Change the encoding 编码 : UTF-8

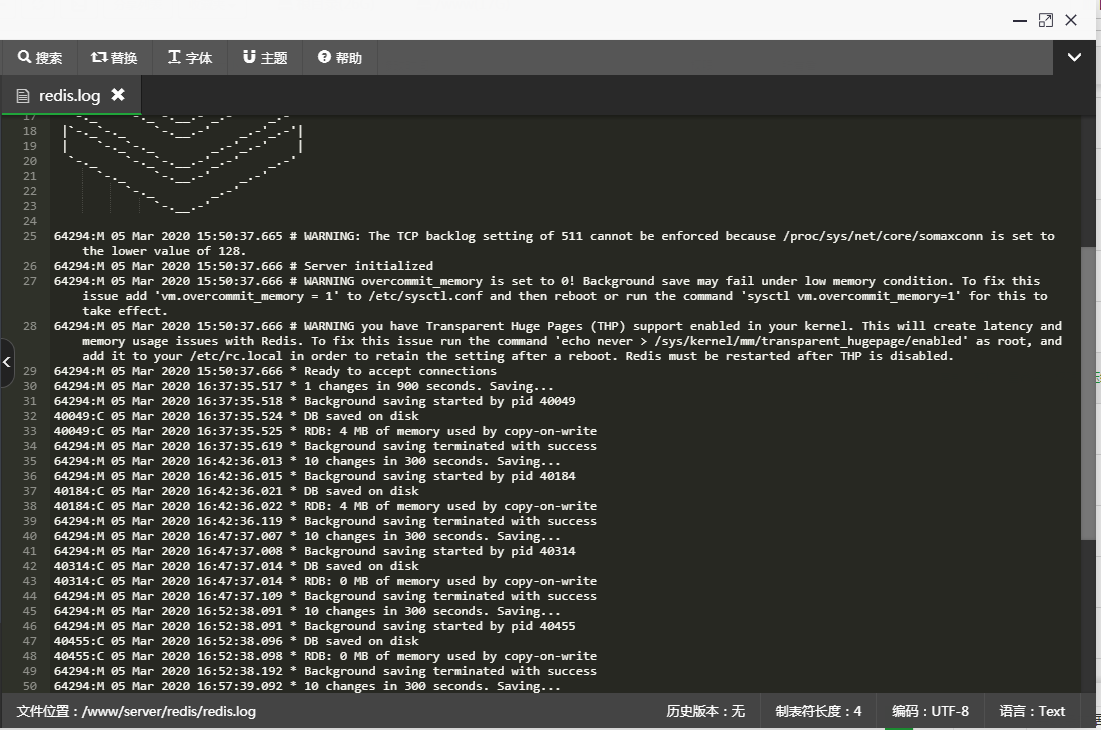pos(930,711)
